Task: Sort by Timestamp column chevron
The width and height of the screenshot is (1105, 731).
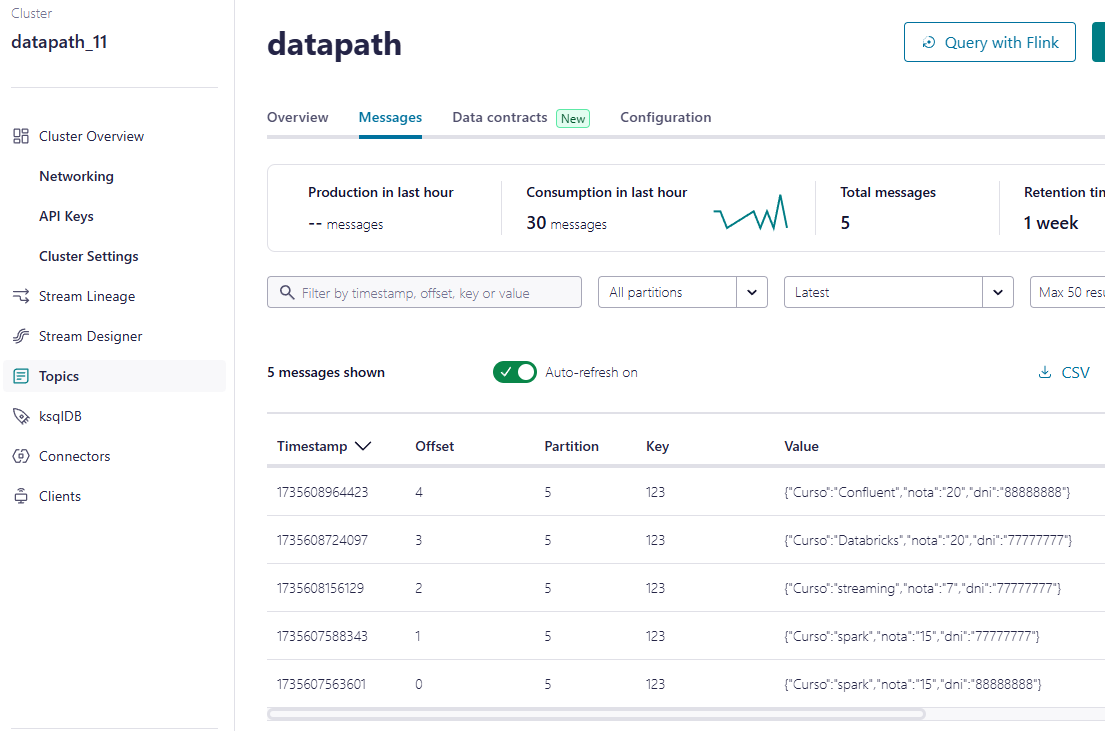Action: (x=363, y=446)
